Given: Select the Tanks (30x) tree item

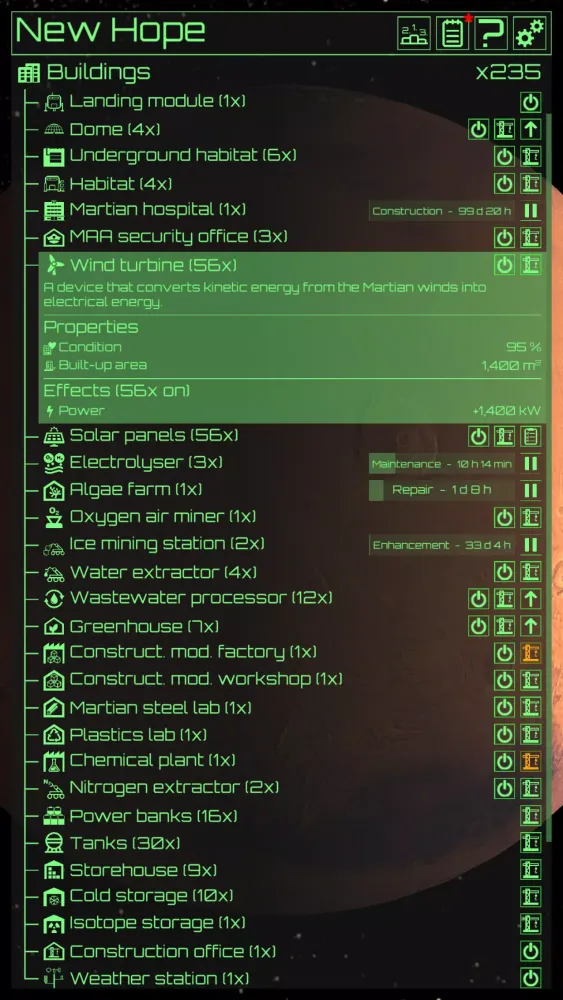Looking at the screenshot, I should click(x=125, y=843).
